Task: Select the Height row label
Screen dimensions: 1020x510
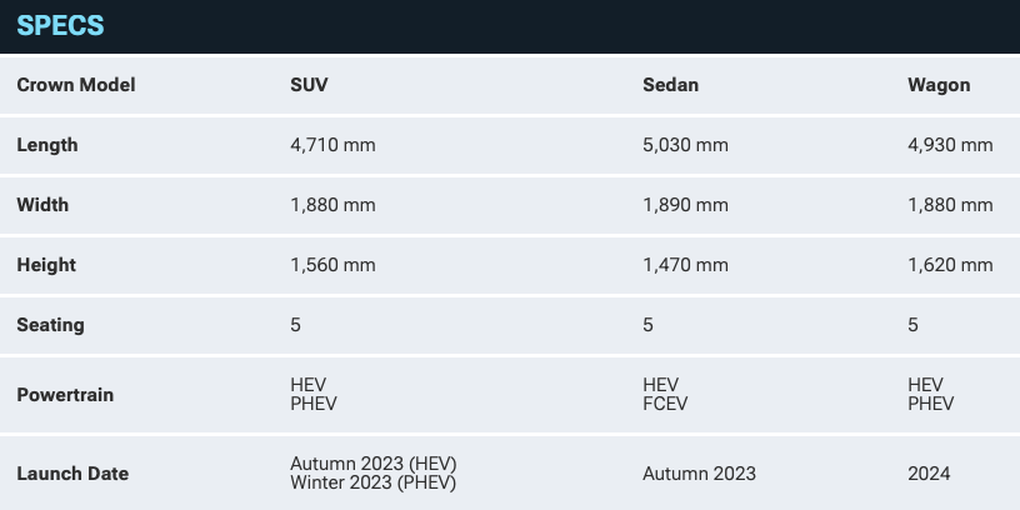Action: coord(46,265)
